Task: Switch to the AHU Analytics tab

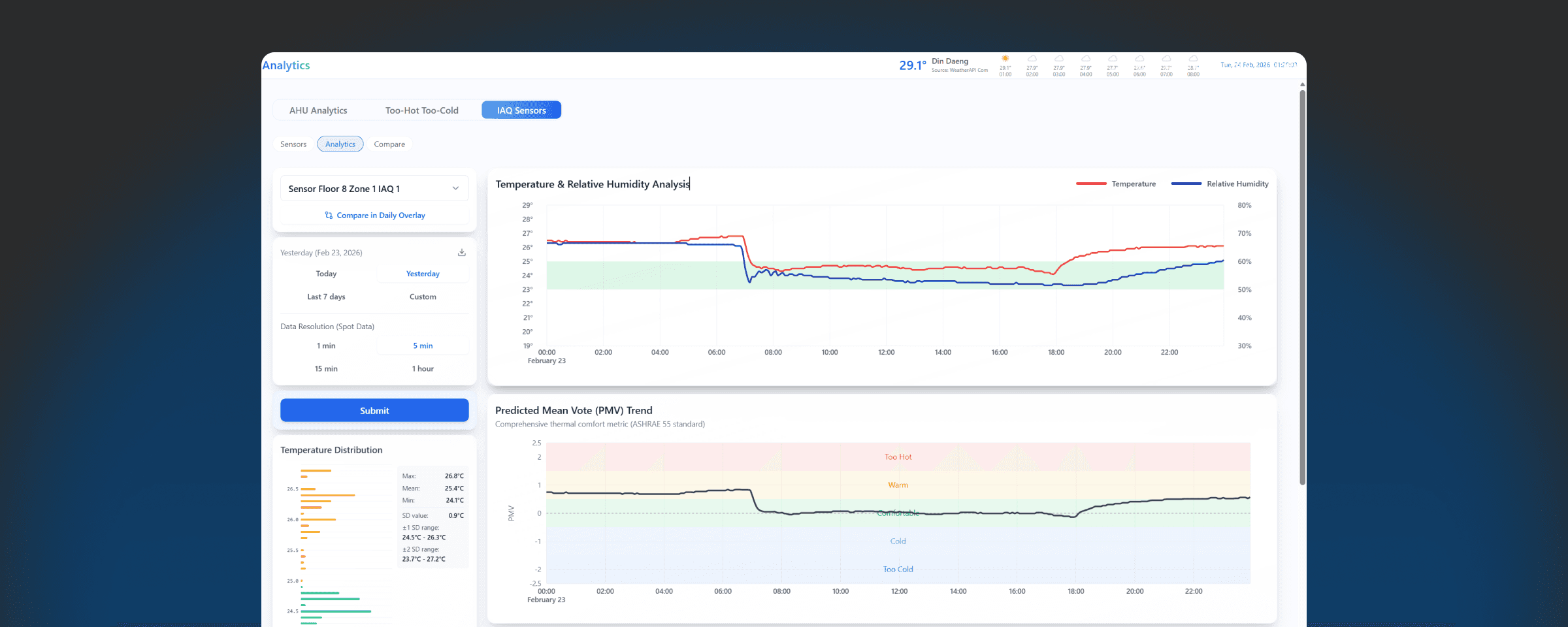Action: (x=318, y=110)
